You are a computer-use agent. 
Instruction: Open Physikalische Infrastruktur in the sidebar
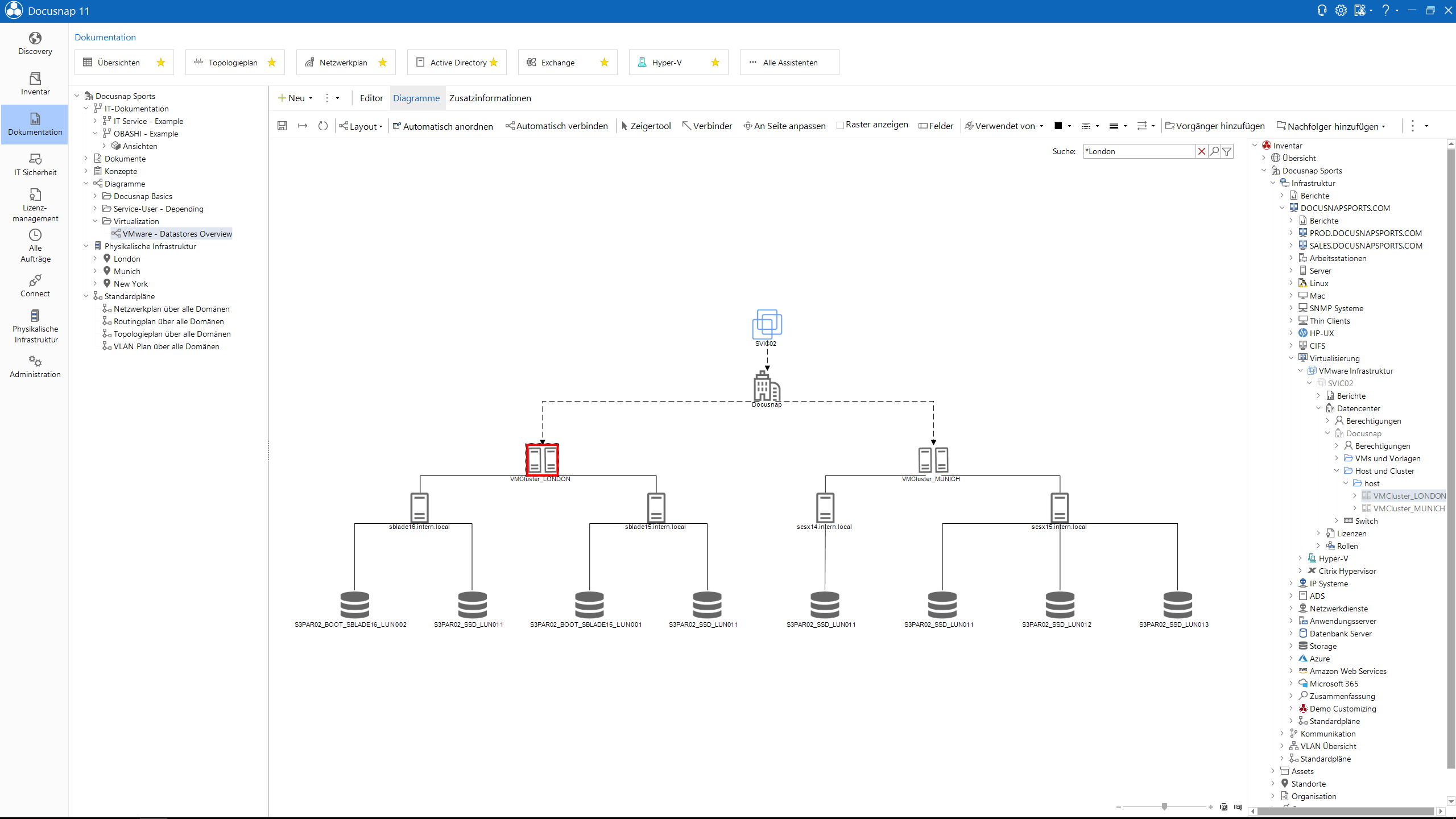[x=35, y=326]
